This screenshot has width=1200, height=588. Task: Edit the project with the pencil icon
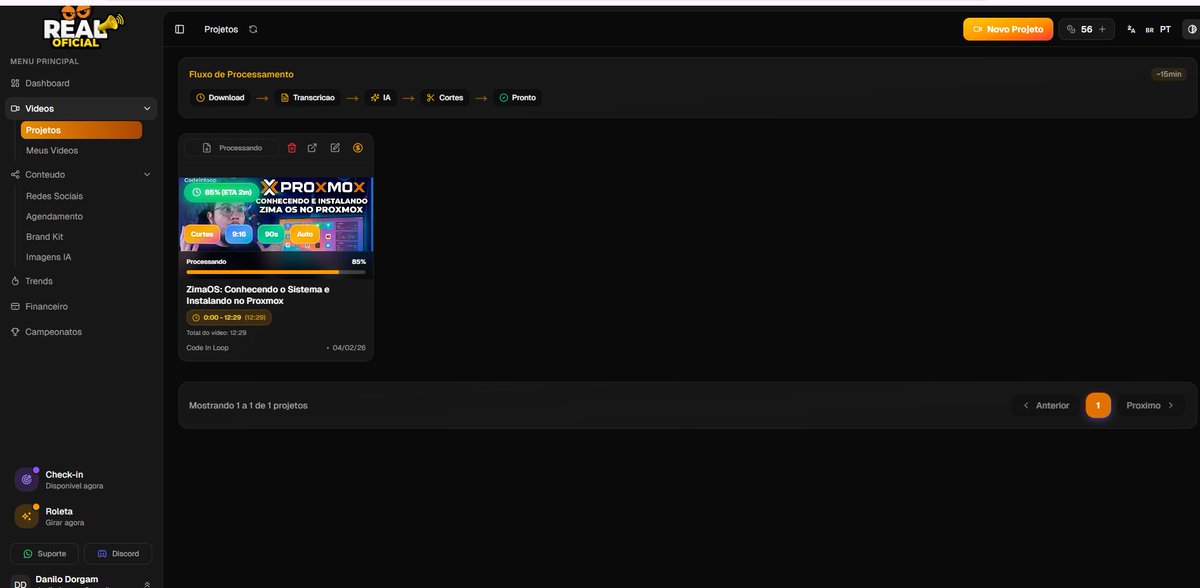coord(334,147)
